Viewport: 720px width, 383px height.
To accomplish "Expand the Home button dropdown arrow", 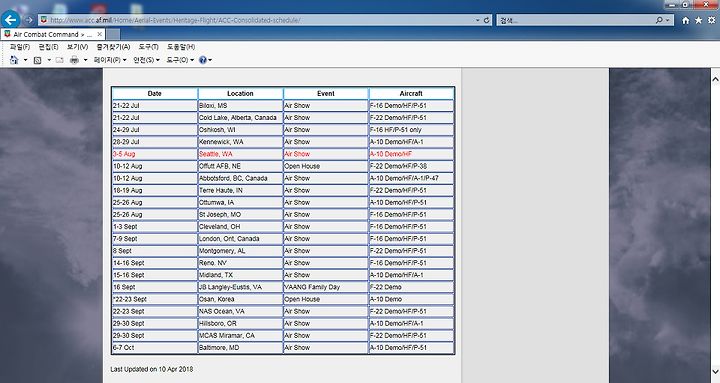I will (x=25, y=60).
